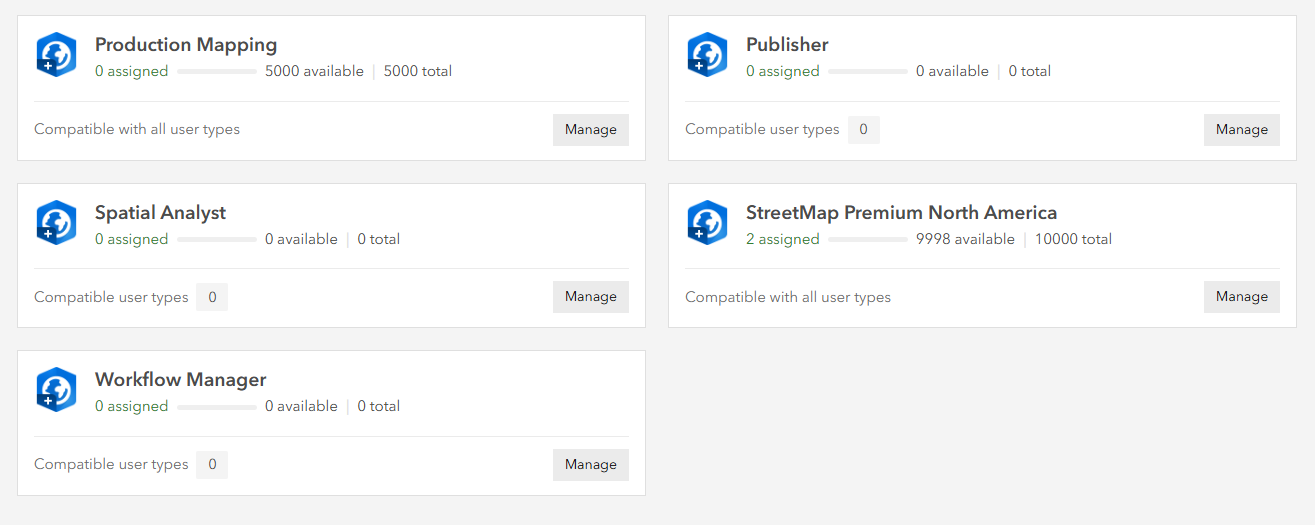
Task: Click "0 assigned" under Workflow Manager
Action: click(x=132, y=407)
